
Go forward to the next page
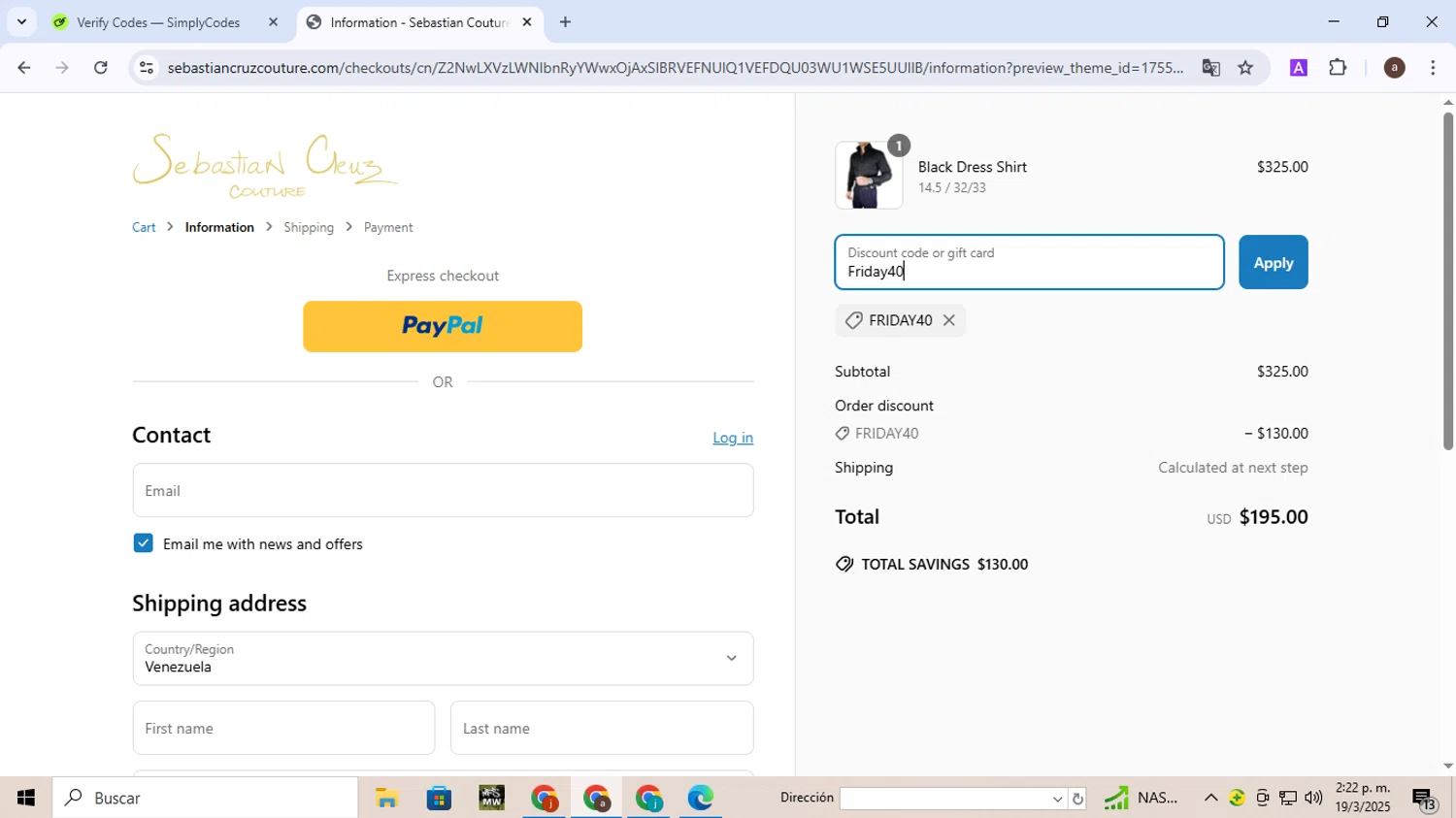click(62, 68)
